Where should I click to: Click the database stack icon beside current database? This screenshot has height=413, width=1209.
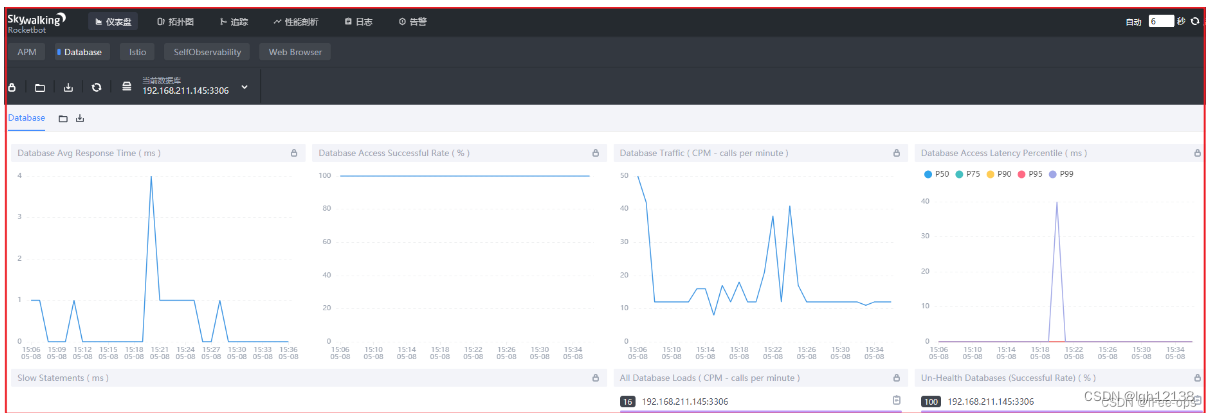[127, 87]
